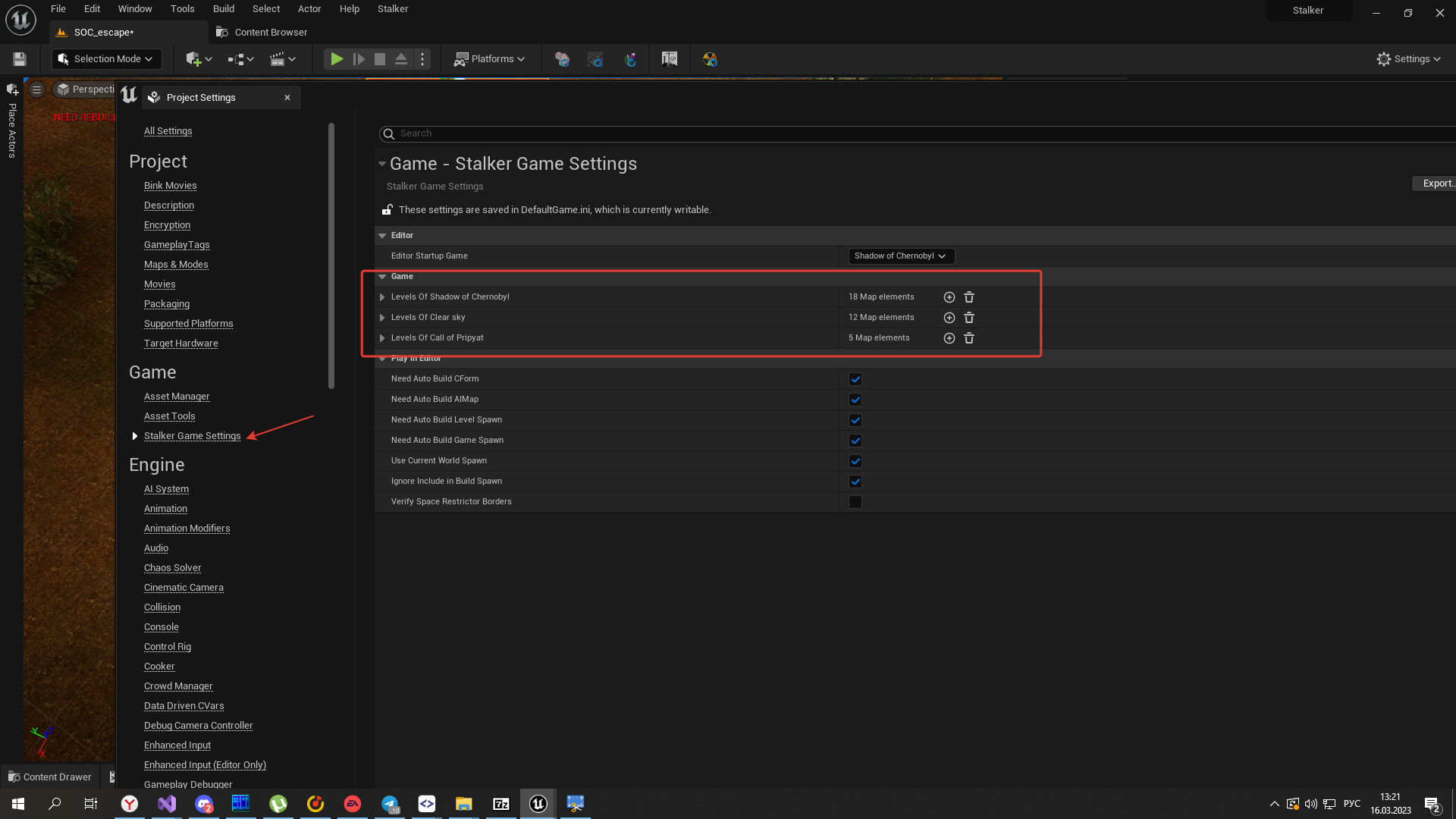The image size is (1456, 819).
Task: Click the Stalker SP level spawn icon
Action: click(670, 59)
